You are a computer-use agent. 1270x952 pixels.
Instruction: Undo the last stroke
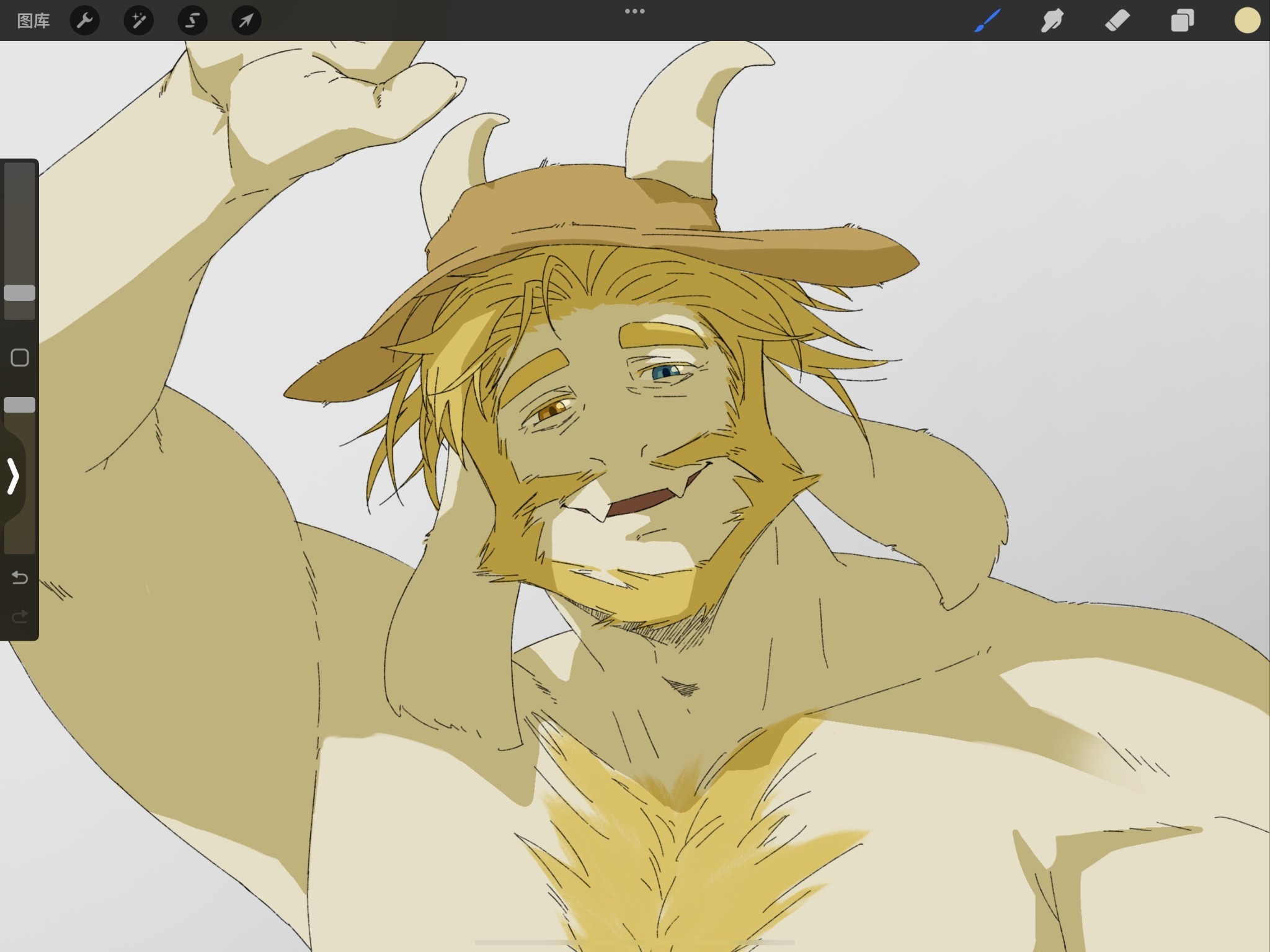[x=20, y=578]
